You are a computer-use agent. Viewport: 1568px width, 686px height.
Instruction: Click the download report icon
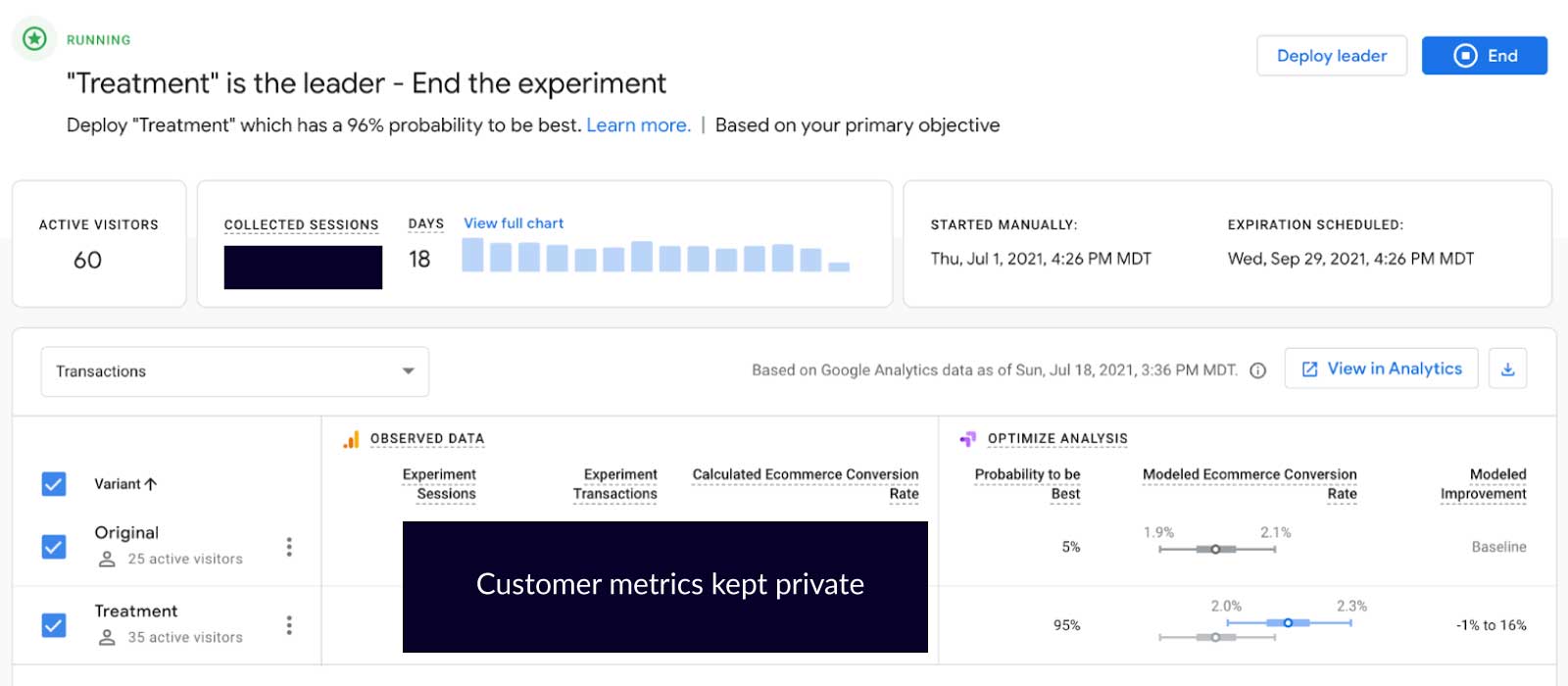[1507, 369]
